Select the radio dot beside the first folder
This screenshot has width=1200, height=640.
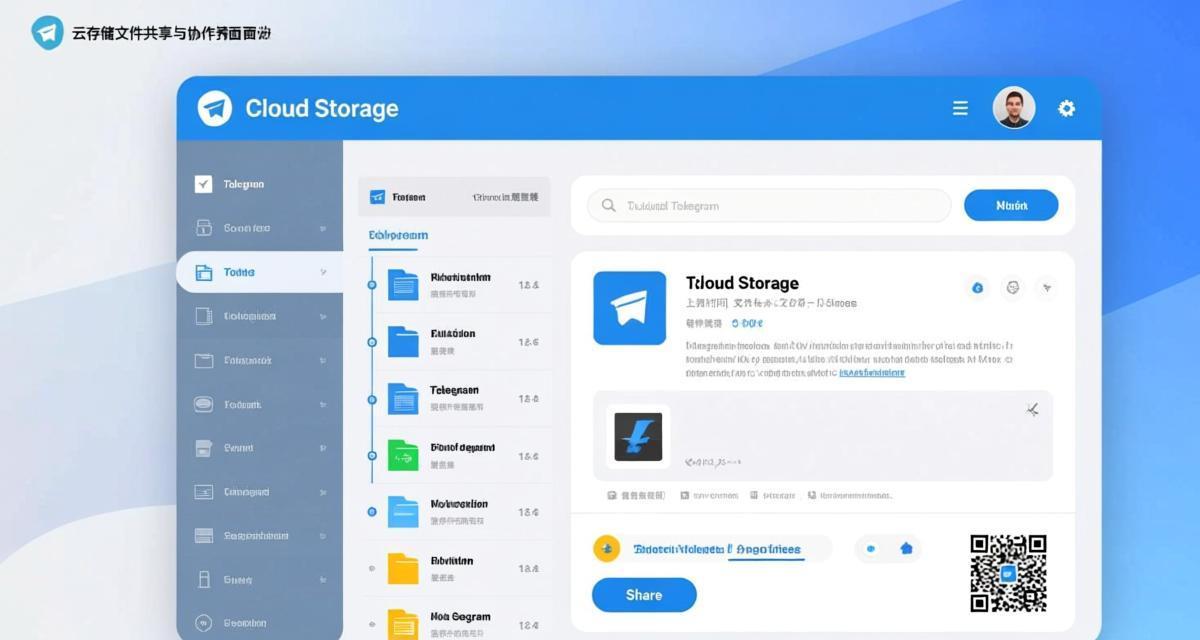pos(372,285)
